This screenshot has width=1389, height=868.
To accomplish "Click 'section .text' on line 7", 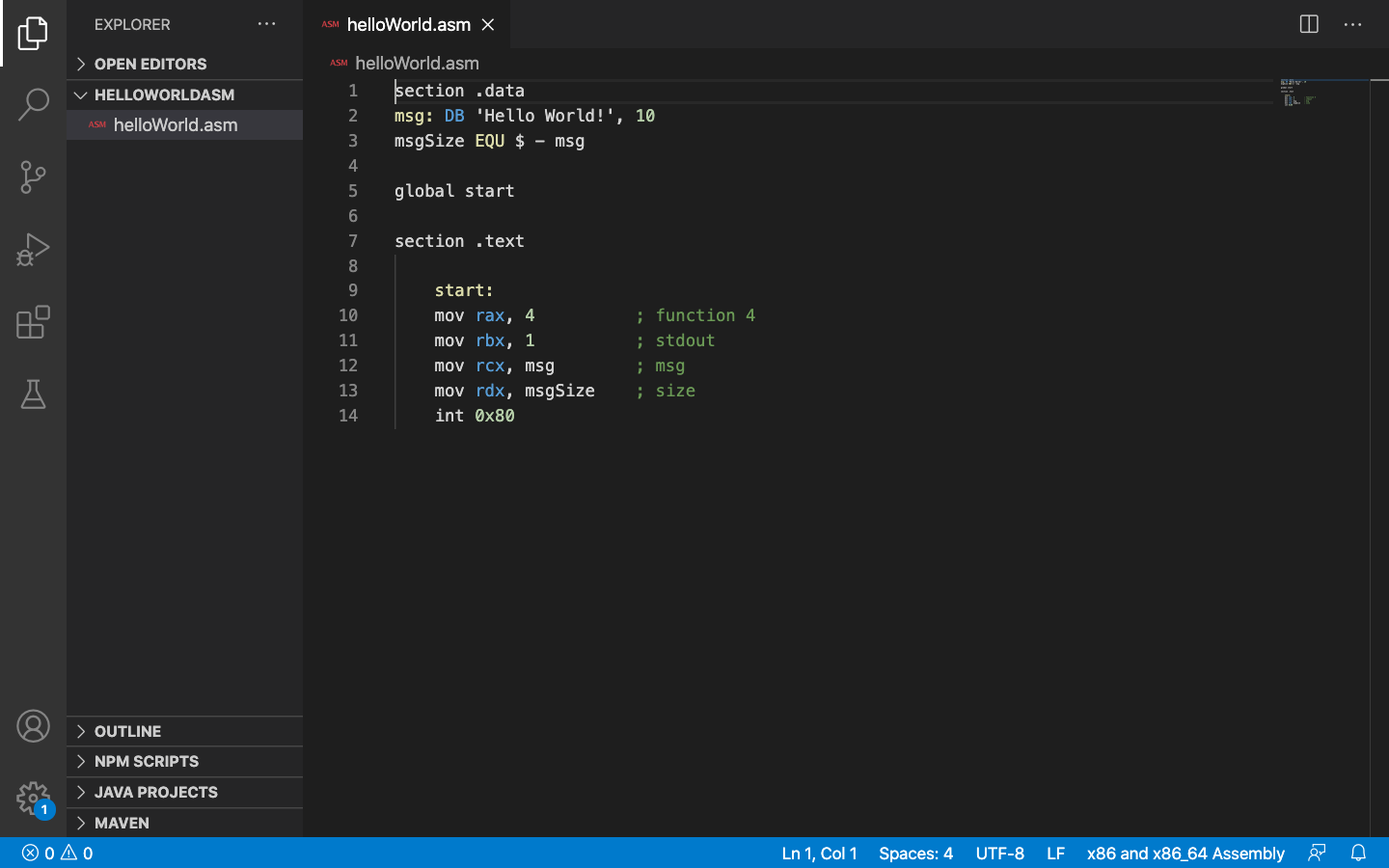I will 459,241.
